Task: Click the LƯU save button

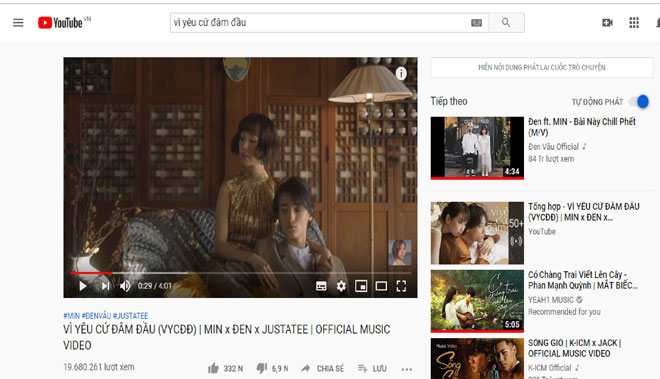Action: 372,368
